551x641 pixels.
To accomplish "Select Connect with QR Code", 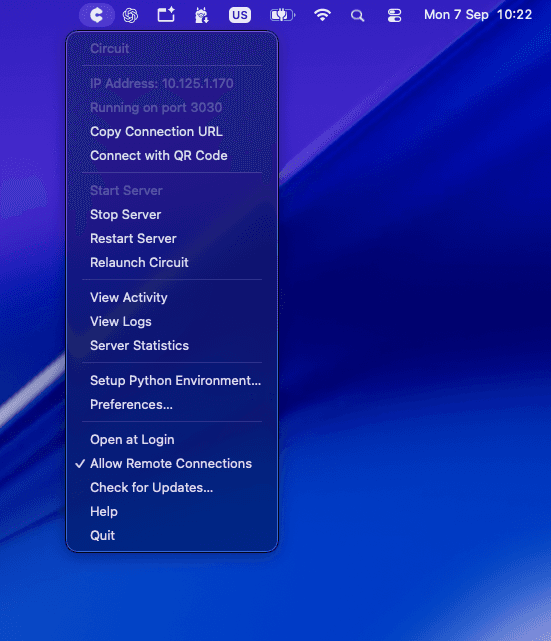I will 172,156.
